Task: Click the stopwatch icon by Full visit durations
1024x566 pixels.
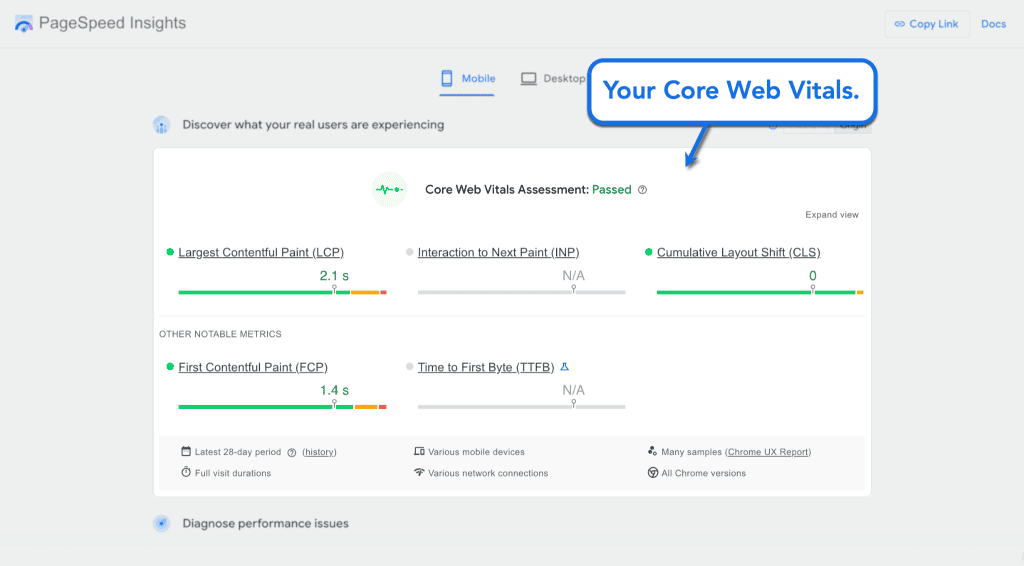Action: click(186, 472)
